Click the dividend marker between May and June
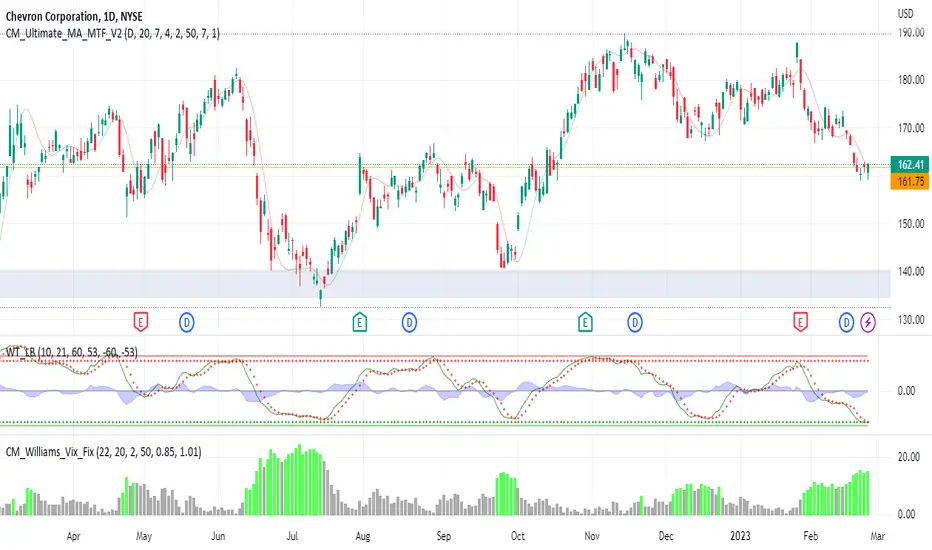 187,322
